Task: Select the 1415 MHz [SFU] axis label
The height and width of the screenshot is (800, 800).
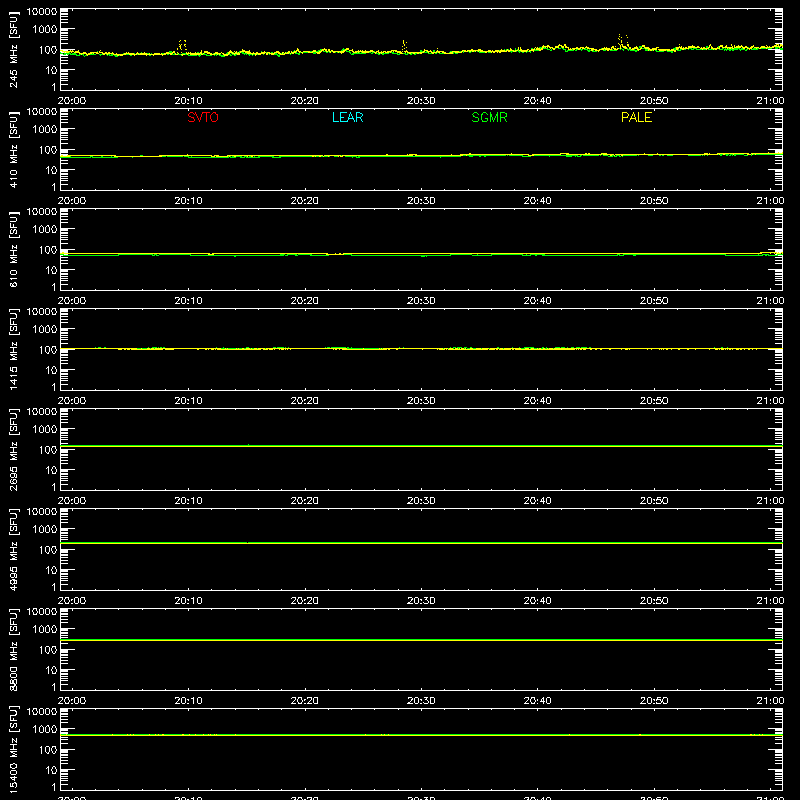Action: click(13, 349)
